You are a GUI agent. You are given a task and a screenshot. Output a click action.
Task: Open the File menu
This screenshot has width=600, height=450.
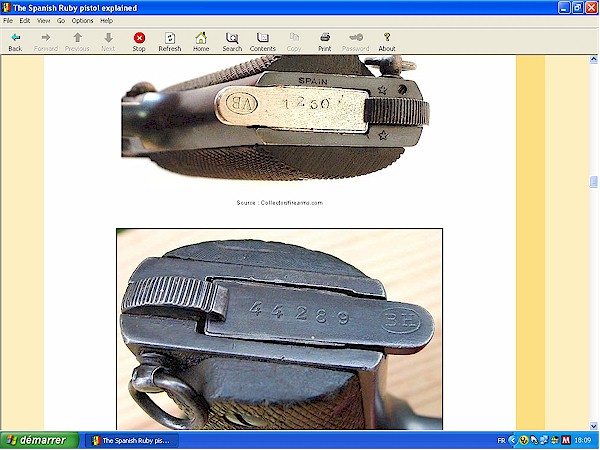(8, 20)
